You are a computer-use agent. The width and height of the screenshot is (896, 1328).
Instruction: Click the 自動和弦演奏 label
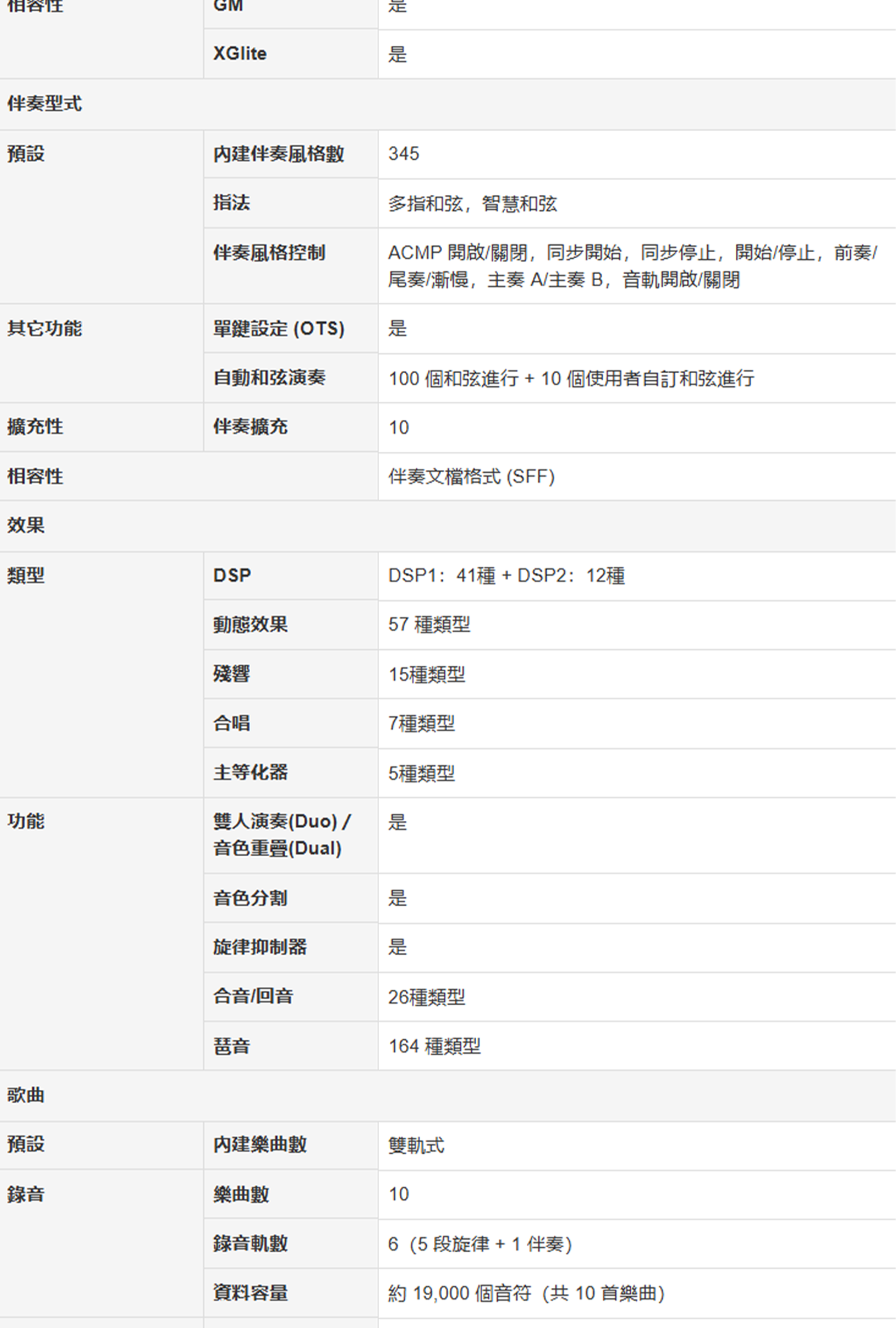point(269,378)
